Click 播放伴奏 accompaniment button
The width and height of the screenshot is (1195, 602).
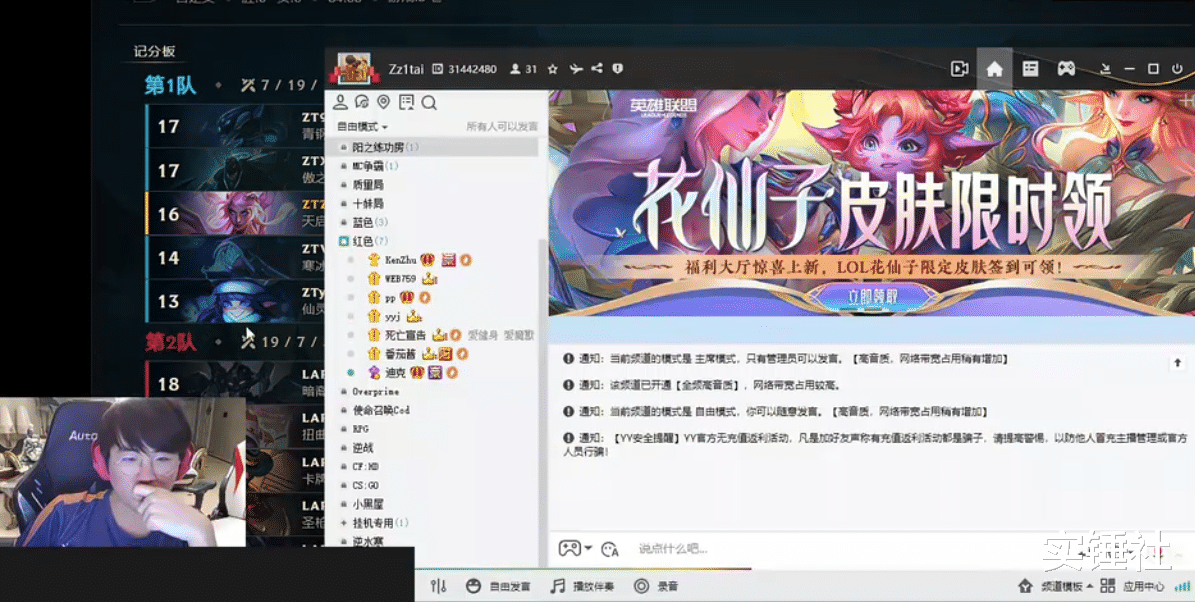click(582, 587)
